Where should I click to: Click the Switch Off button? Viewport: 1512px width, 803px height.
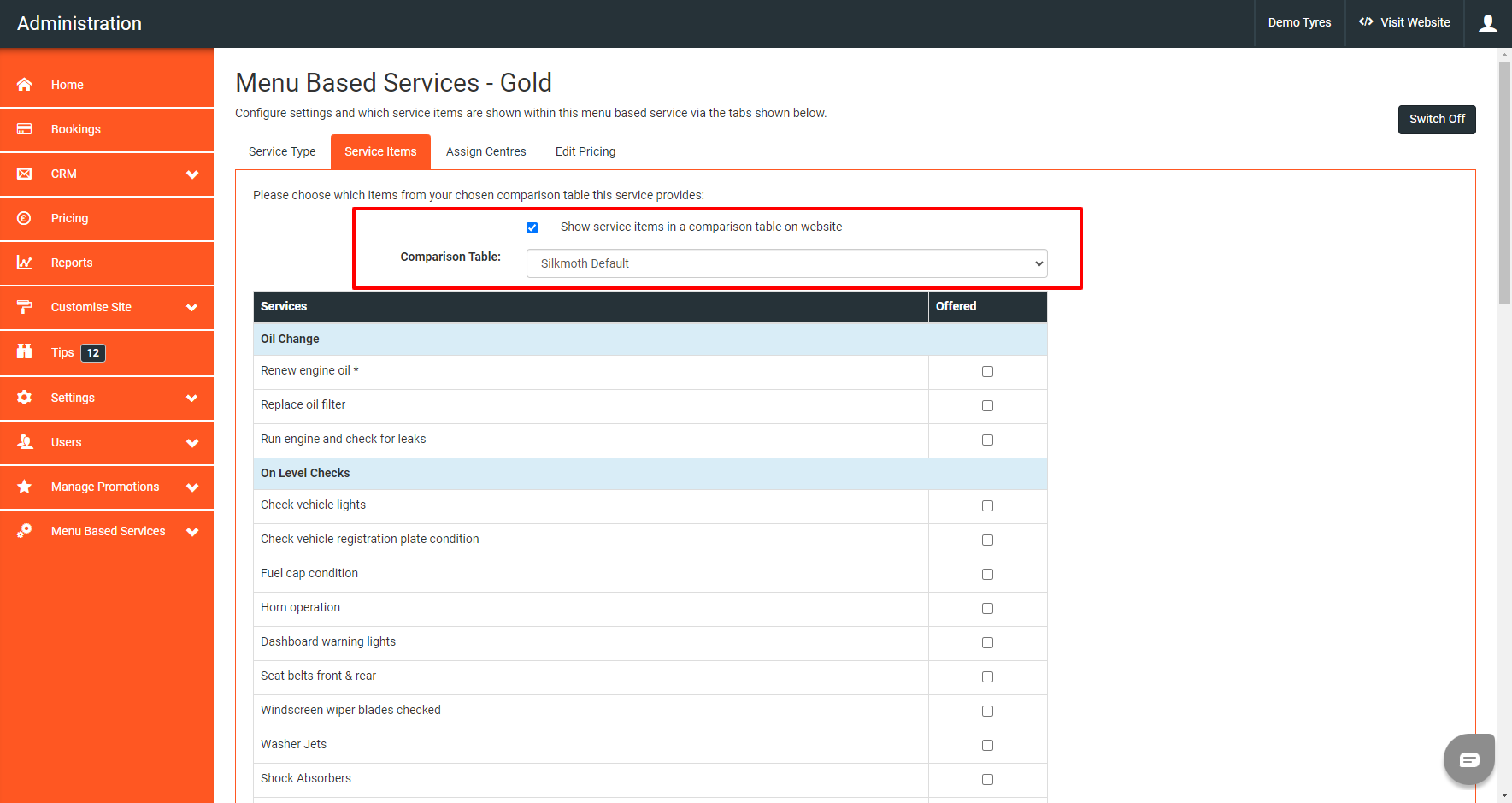click(1436, 119)
